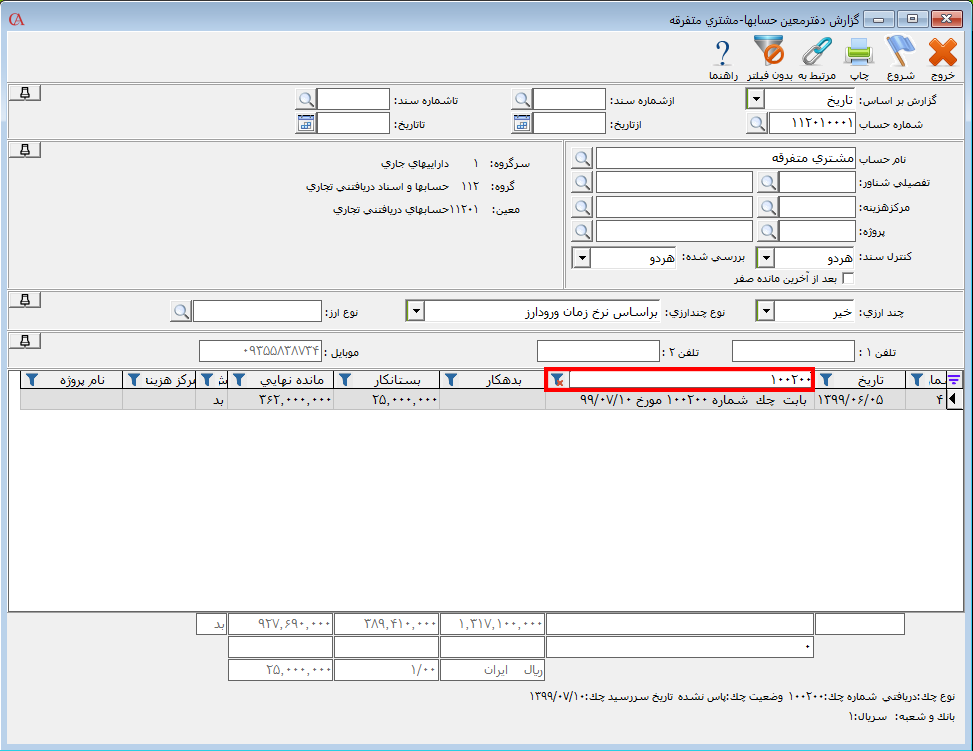The height and width of the screenshot is (751, 973).
Task: Toggle the pin on the phone numbers panel
Action: click(x=26, y=340)
